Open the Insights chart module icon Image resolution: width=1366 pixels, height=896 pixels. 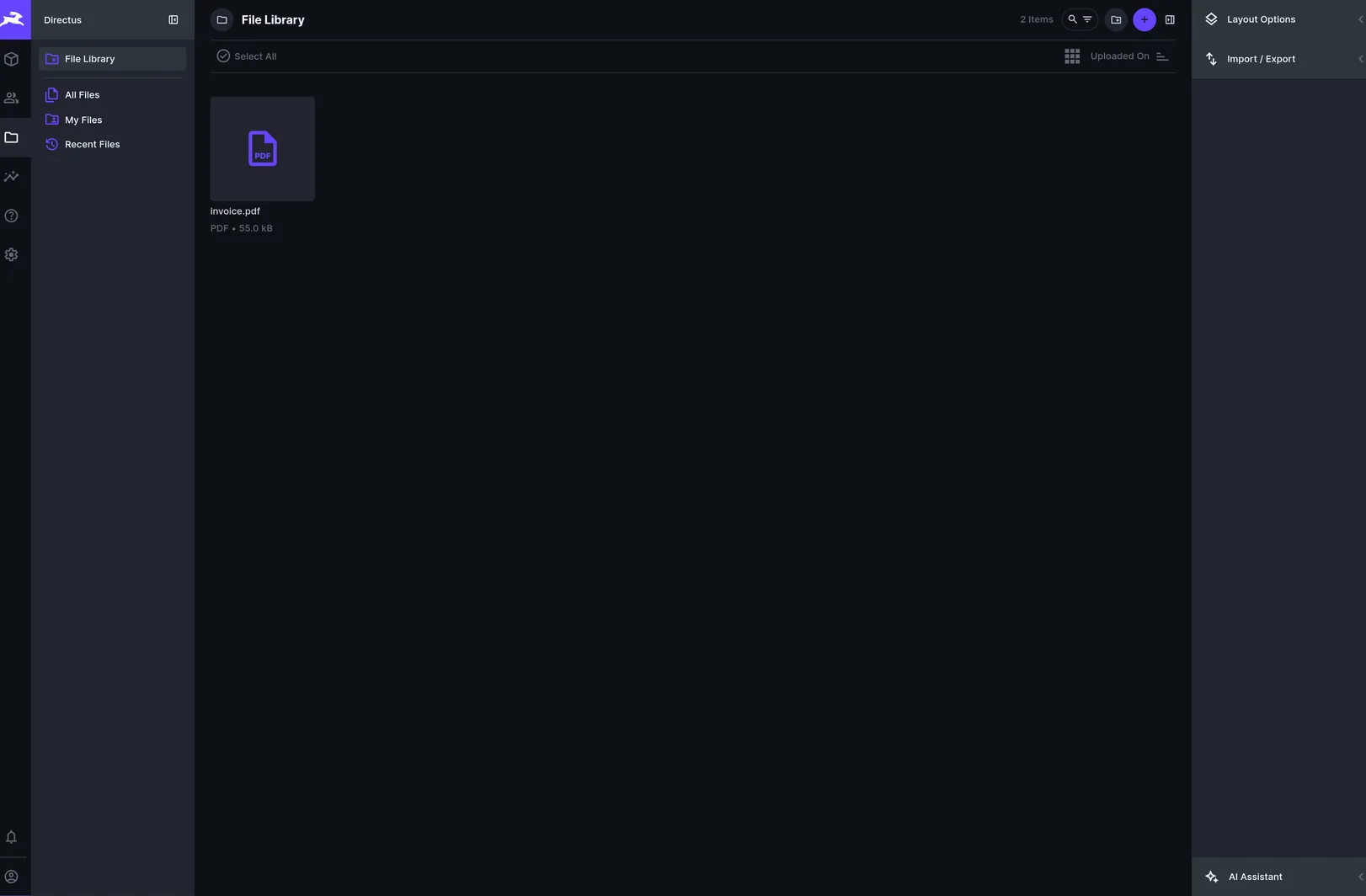(x=12, y=176)
